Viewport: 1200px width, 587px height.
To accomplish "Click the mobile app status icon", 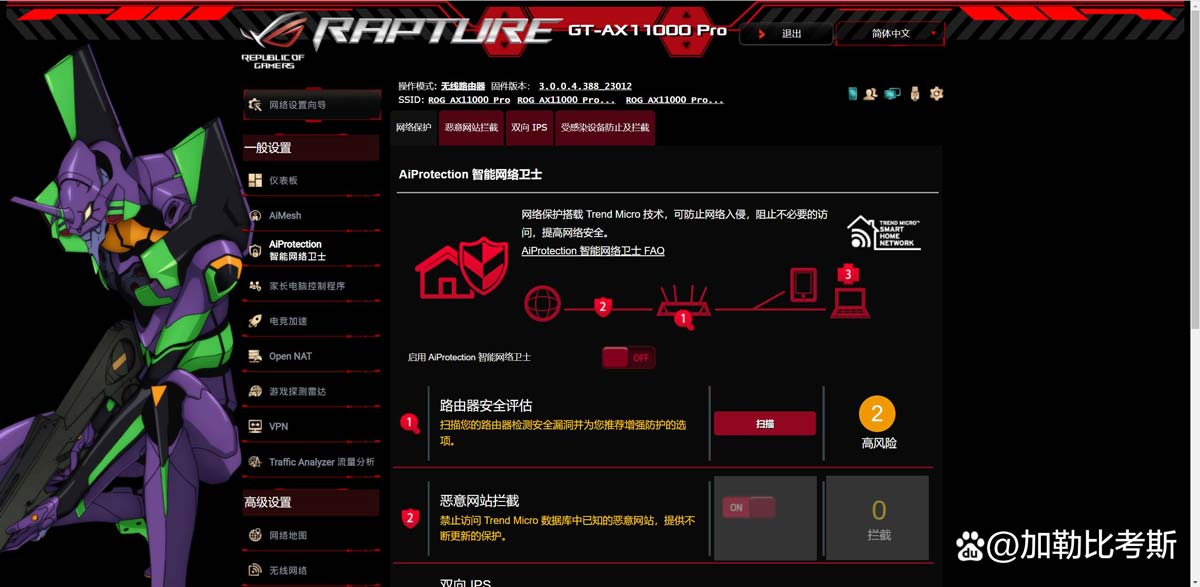I will (x=853, y=93).
